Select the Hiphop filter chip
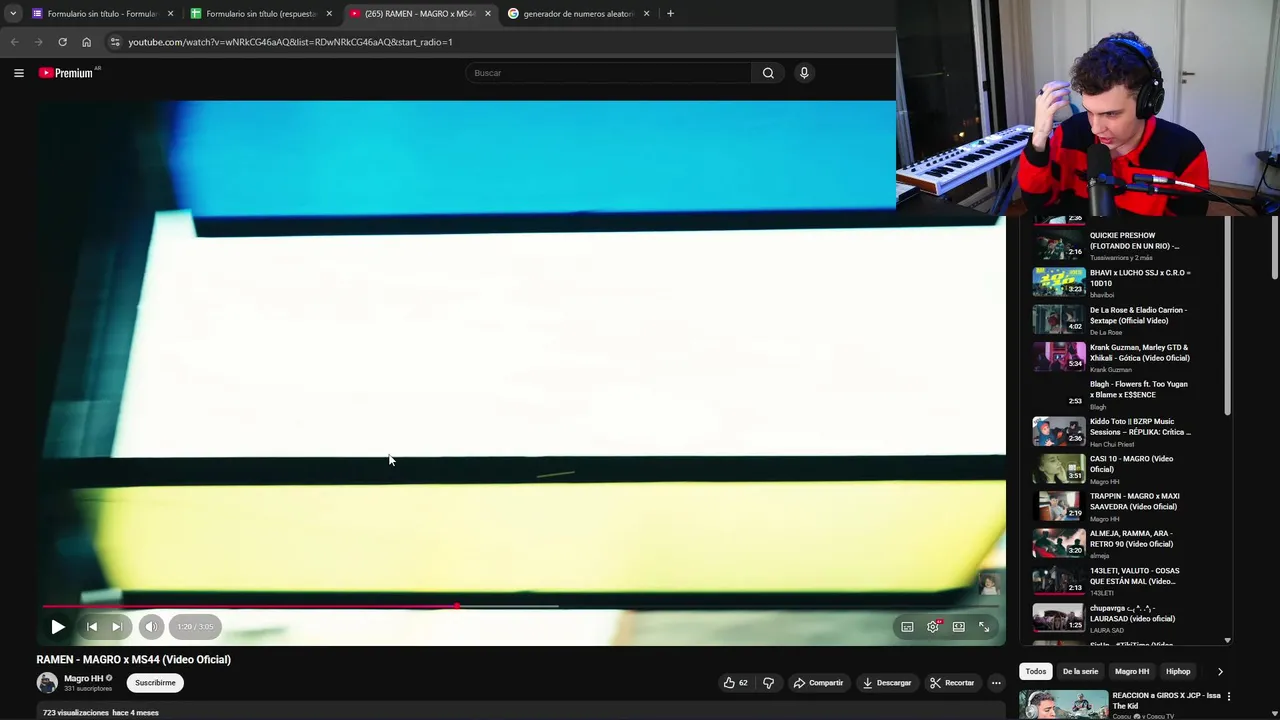 coord(1178,672)
